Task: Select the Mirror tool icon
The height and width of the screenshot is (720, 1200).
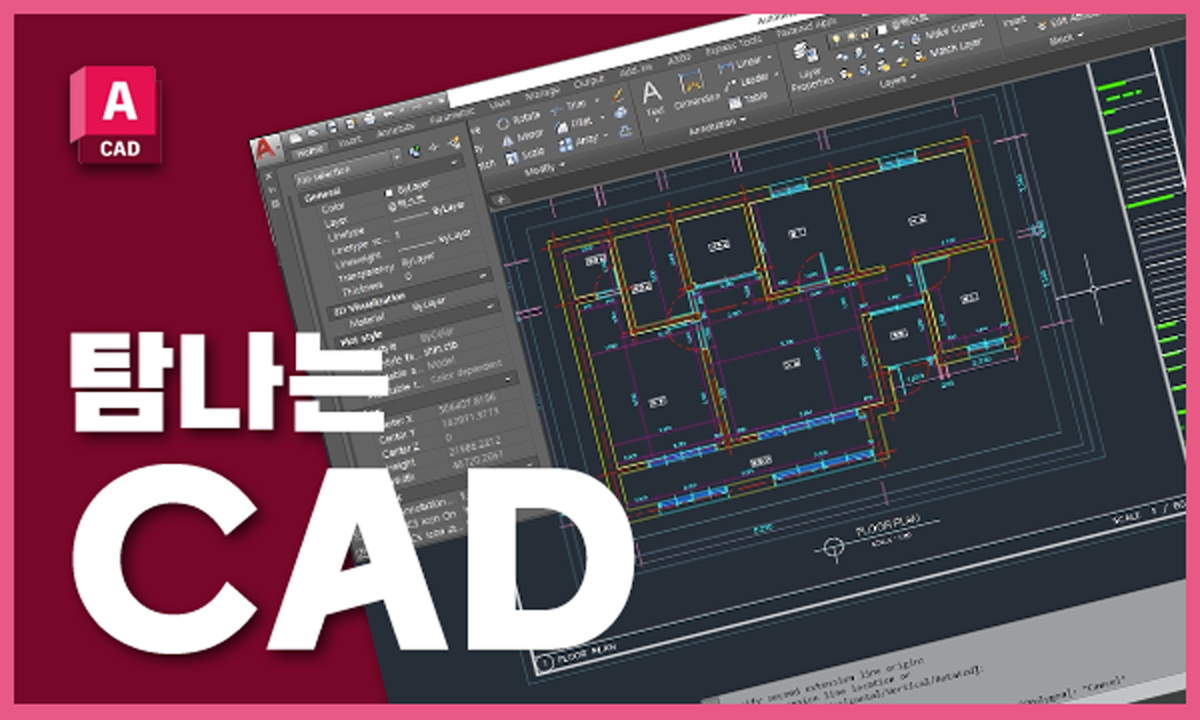Action: 508,138
